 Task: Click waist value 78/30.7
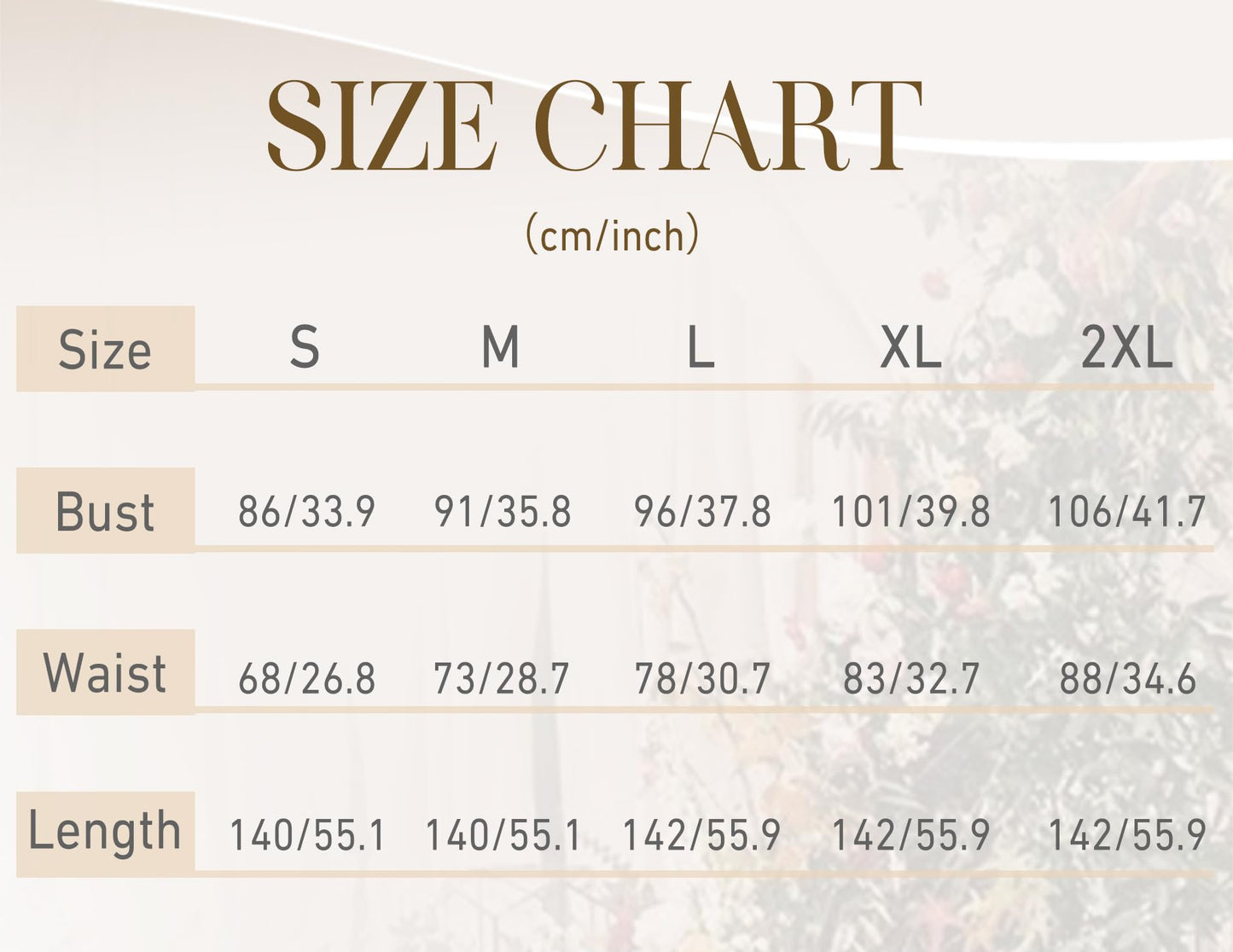[702, 679]
